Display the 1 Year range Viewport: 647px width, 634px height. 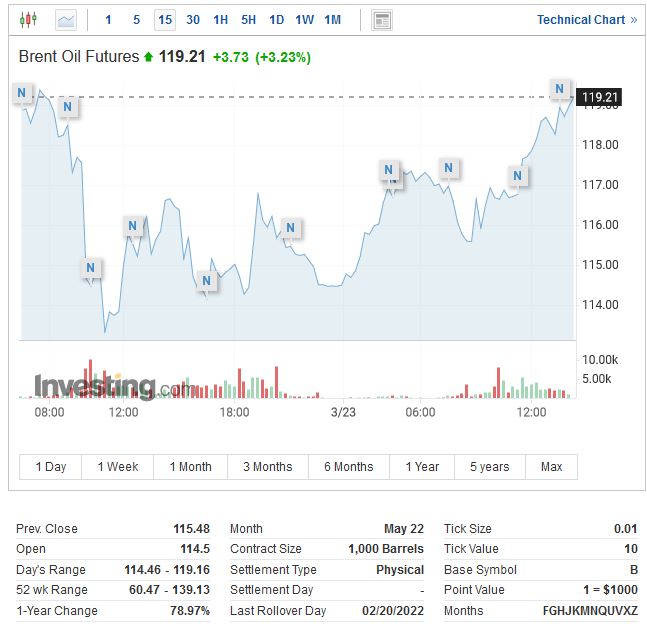pyautogui.click(x=422, y=467)
